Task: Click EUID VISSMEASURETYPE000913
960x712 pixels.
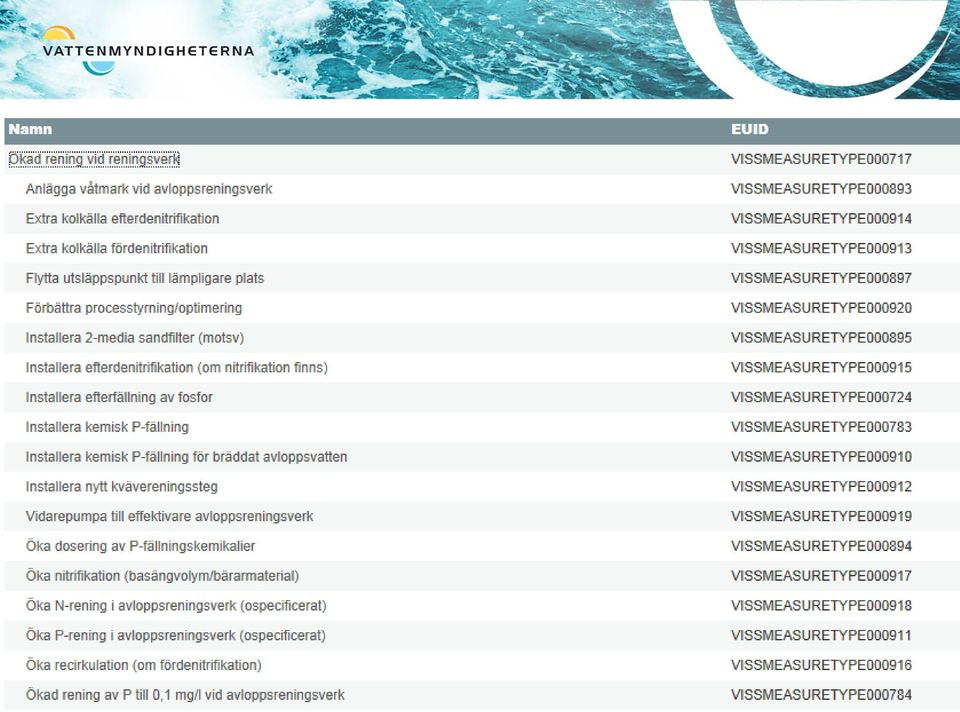Action: tap(821, 249)
